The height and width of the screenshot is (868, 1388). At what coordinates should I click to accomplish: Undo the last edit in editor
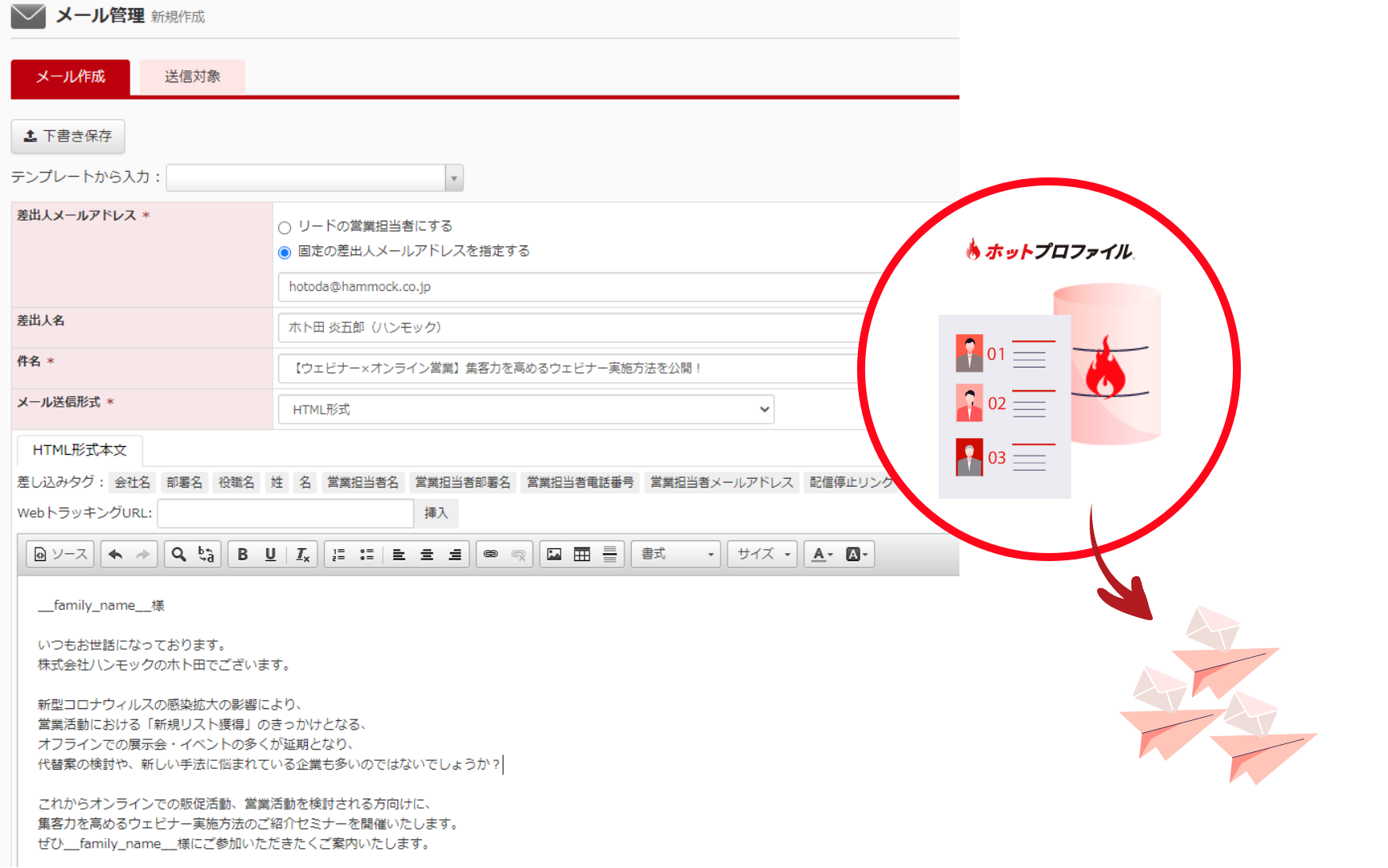click(x=115, y=554)
